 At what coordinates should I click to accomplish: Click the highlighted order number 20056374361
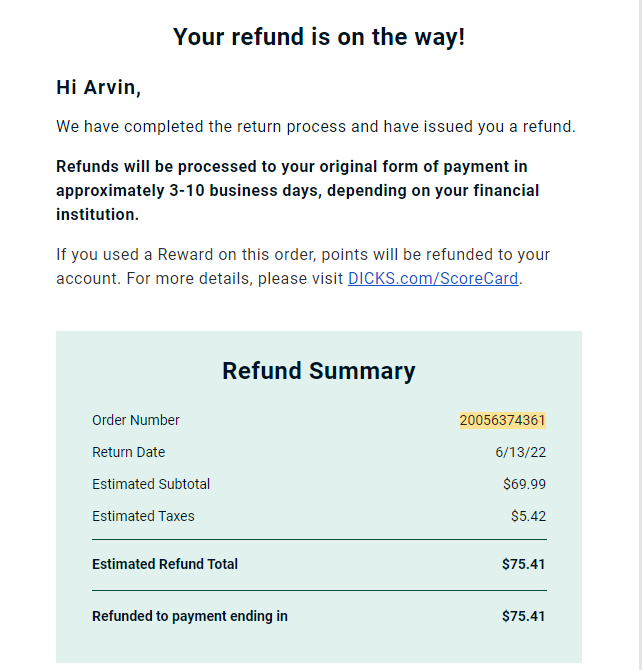tap(503, 420)
